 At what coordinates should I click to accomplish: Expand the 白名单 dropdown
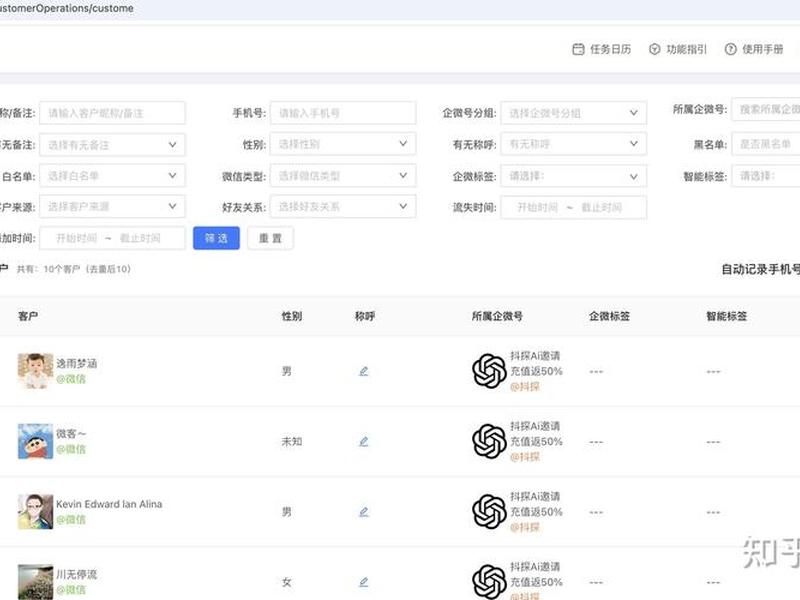coord(112,176)
